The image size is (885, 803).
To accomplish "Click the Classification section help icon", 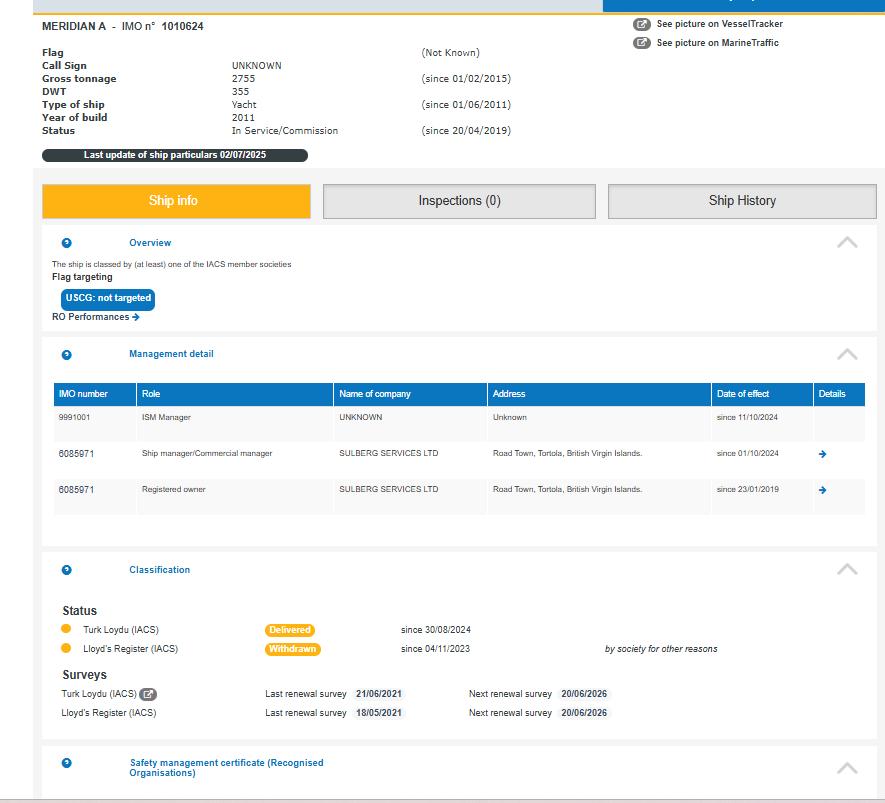I will pyautogui.click(x=67, y=570).
